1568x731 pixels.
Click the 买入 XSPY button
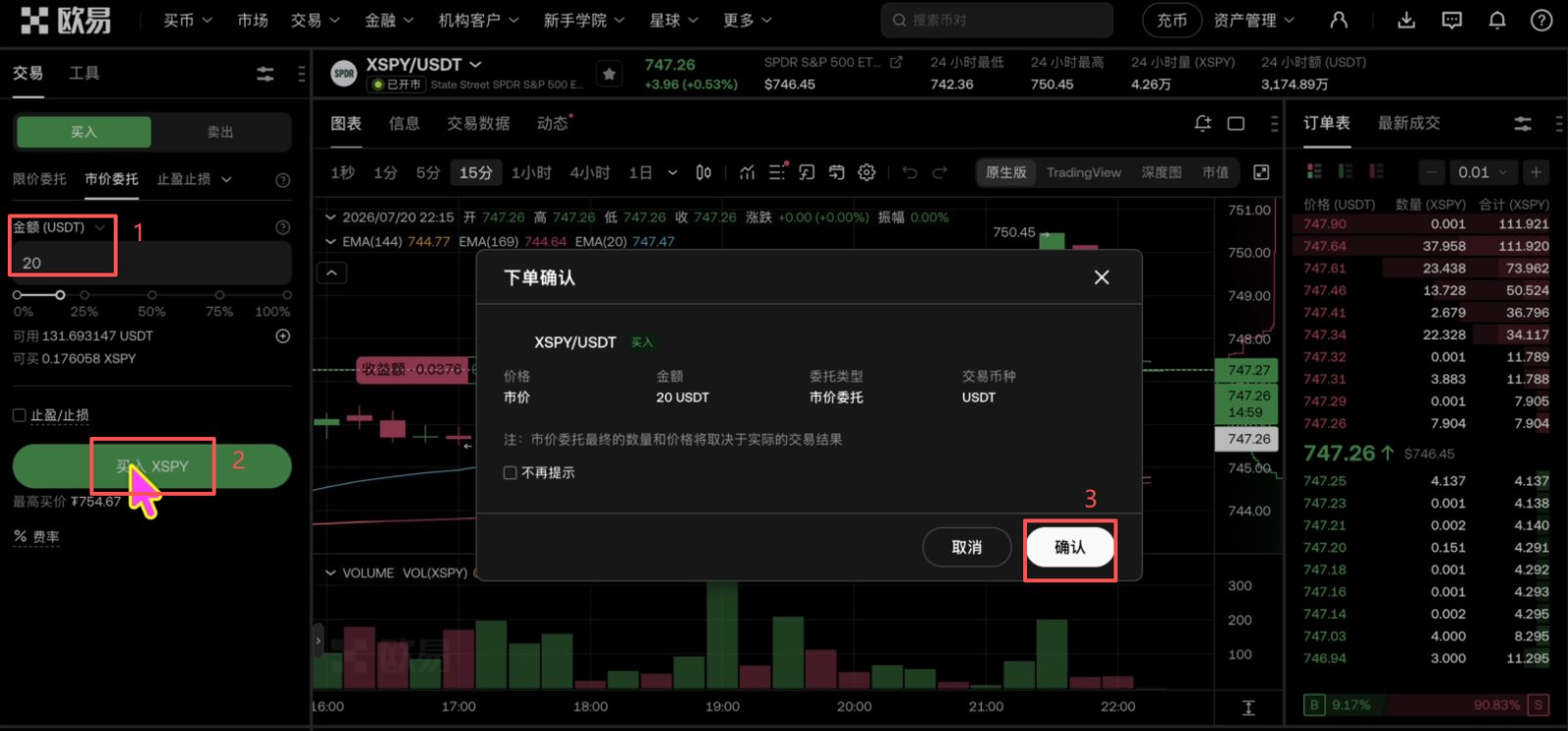coord(152,466)
